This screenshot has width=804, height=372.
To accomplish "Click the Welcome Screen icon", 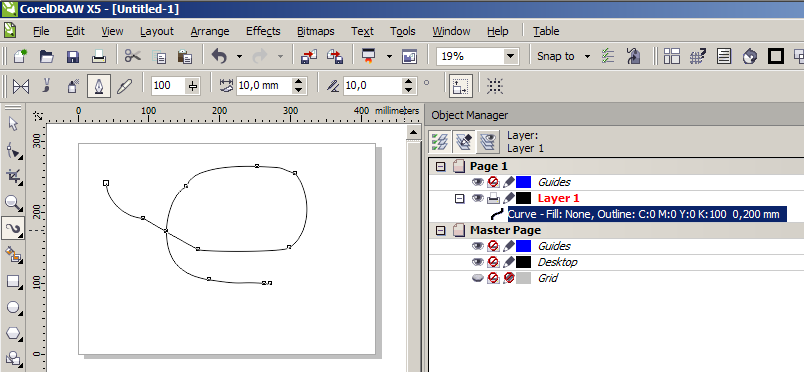I will point(410,56).
